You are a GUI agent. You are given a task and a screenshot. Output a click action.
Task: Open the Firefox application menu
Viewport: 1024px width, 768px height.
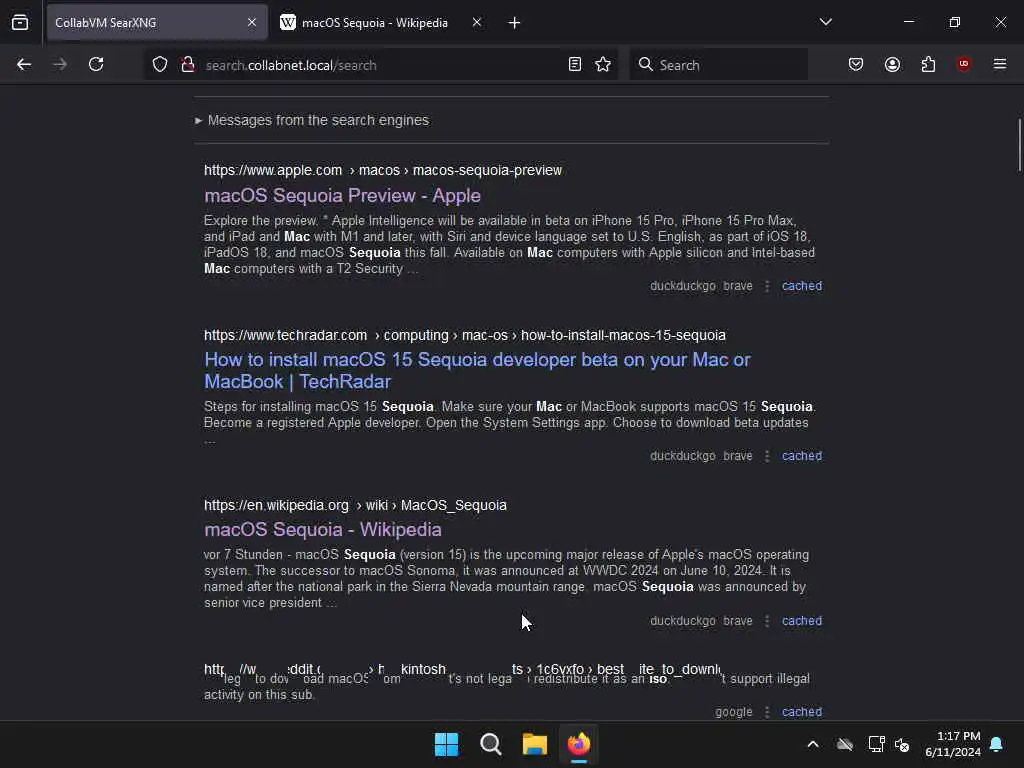coord(1000,64)
